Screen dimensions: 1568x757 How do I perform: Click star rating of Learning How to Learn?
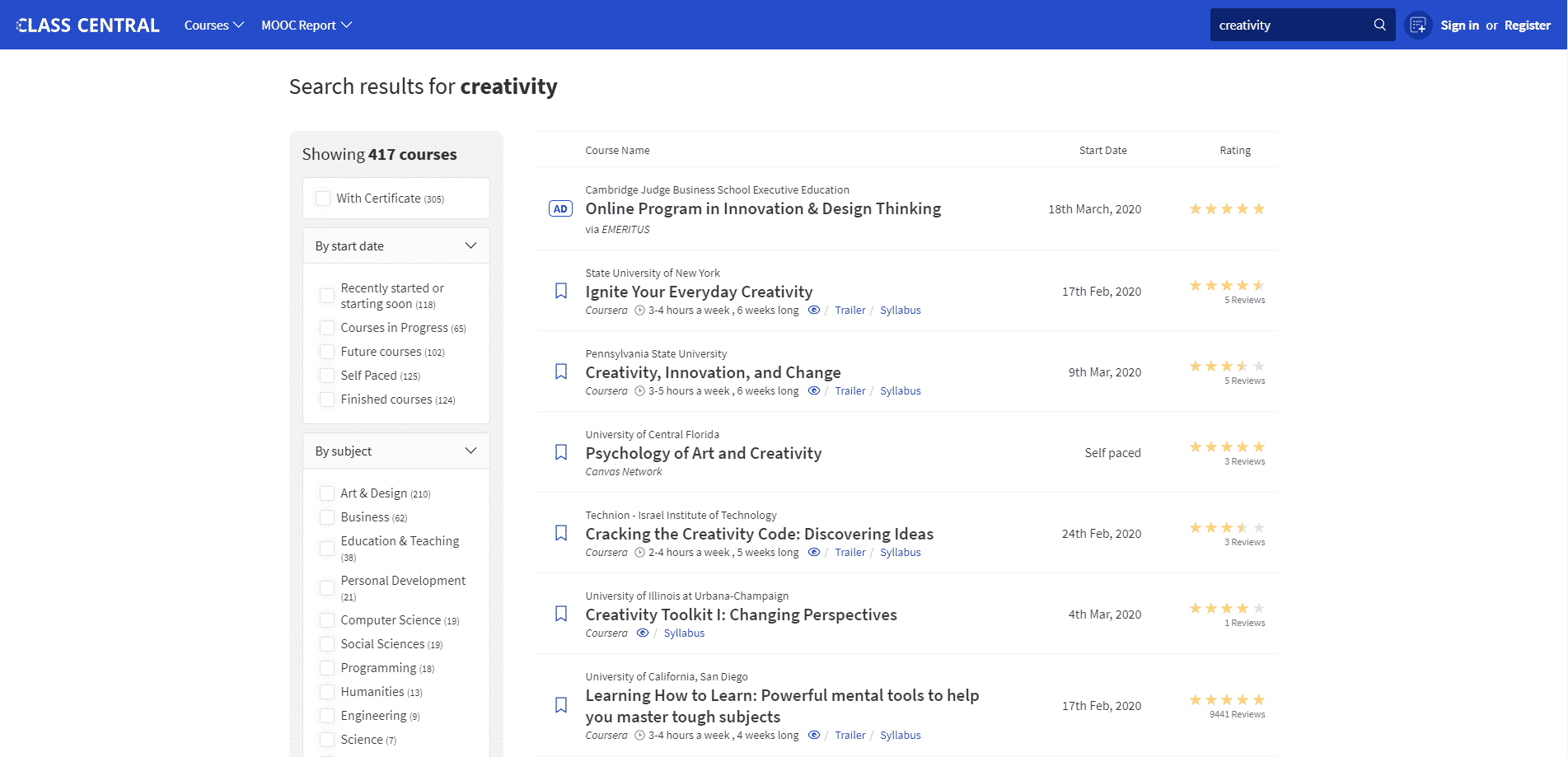coord(1227,700)
